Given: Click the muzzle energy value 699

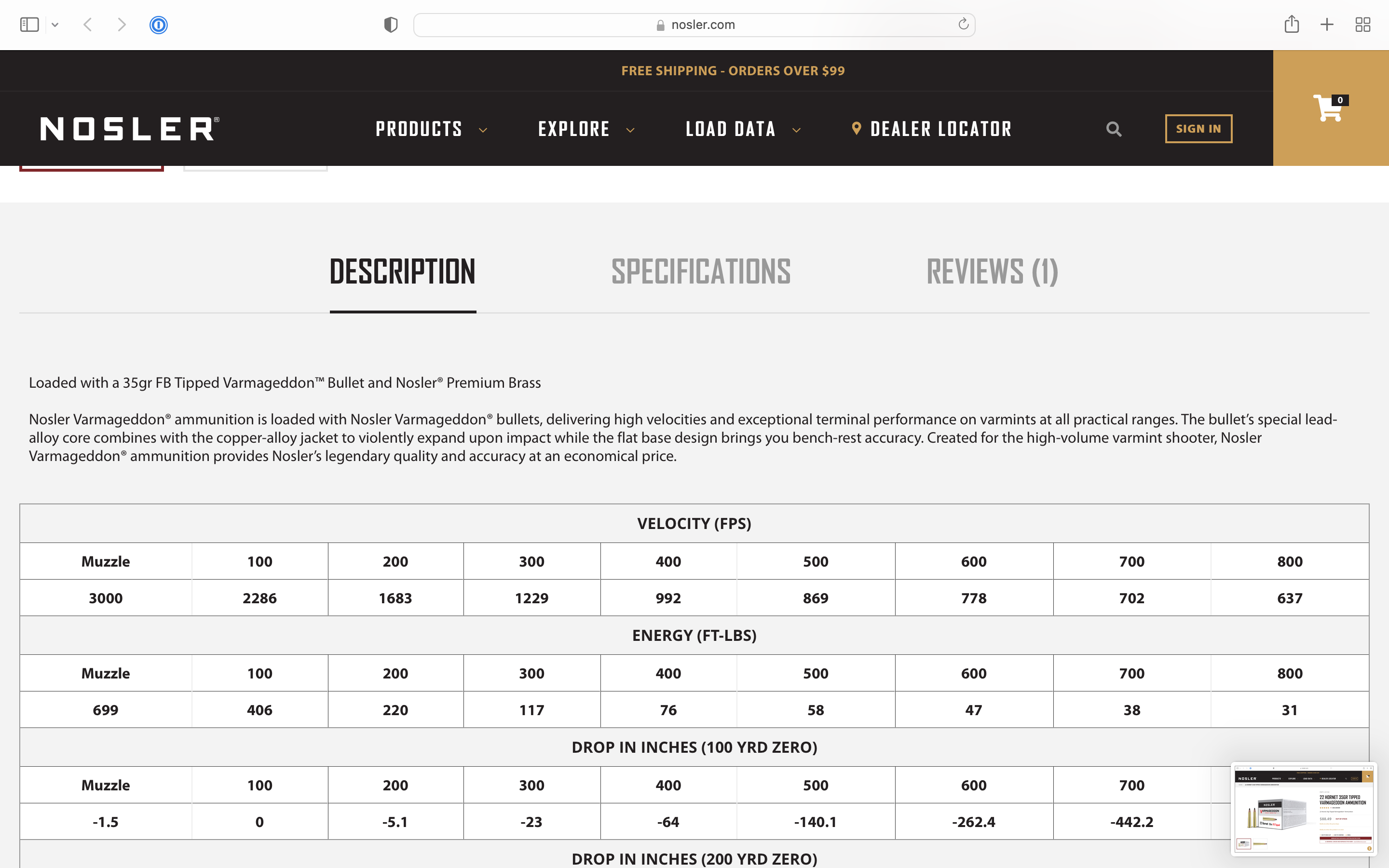Looking at the screenshot, I should 106,710.
